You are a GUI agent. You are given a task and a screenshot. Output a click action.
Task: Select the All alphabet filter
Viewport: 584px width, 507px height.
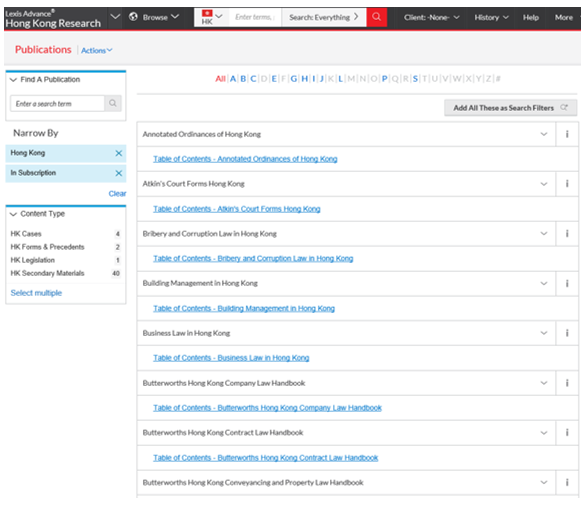point(220,79)
